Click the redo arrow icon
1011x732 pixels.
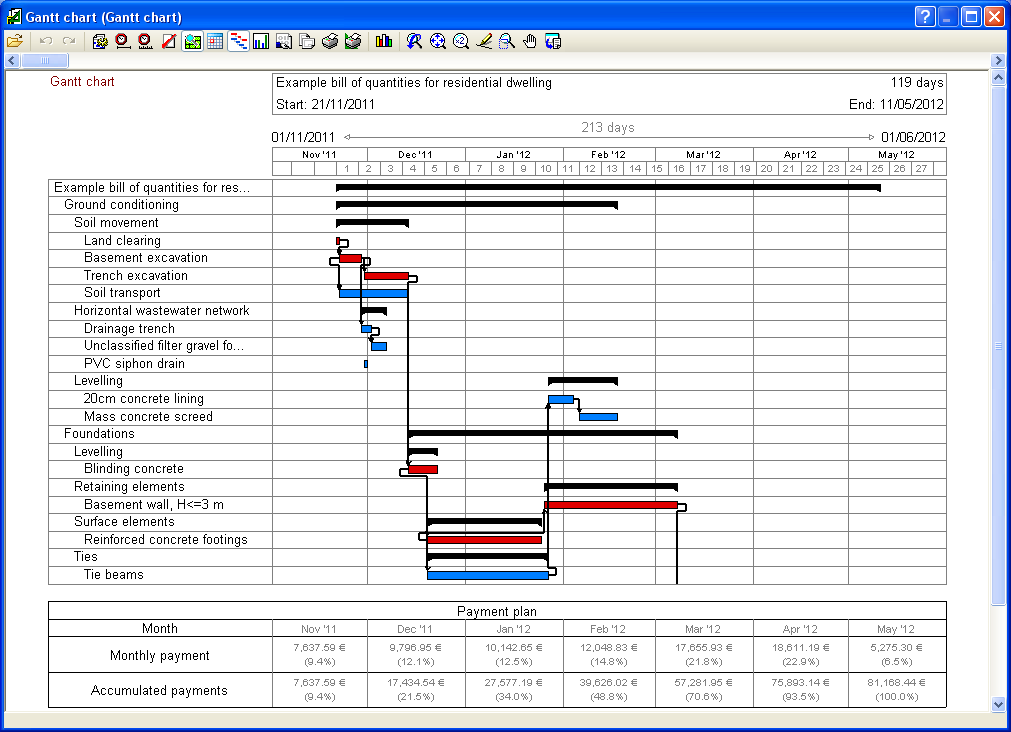click(69, 41)
